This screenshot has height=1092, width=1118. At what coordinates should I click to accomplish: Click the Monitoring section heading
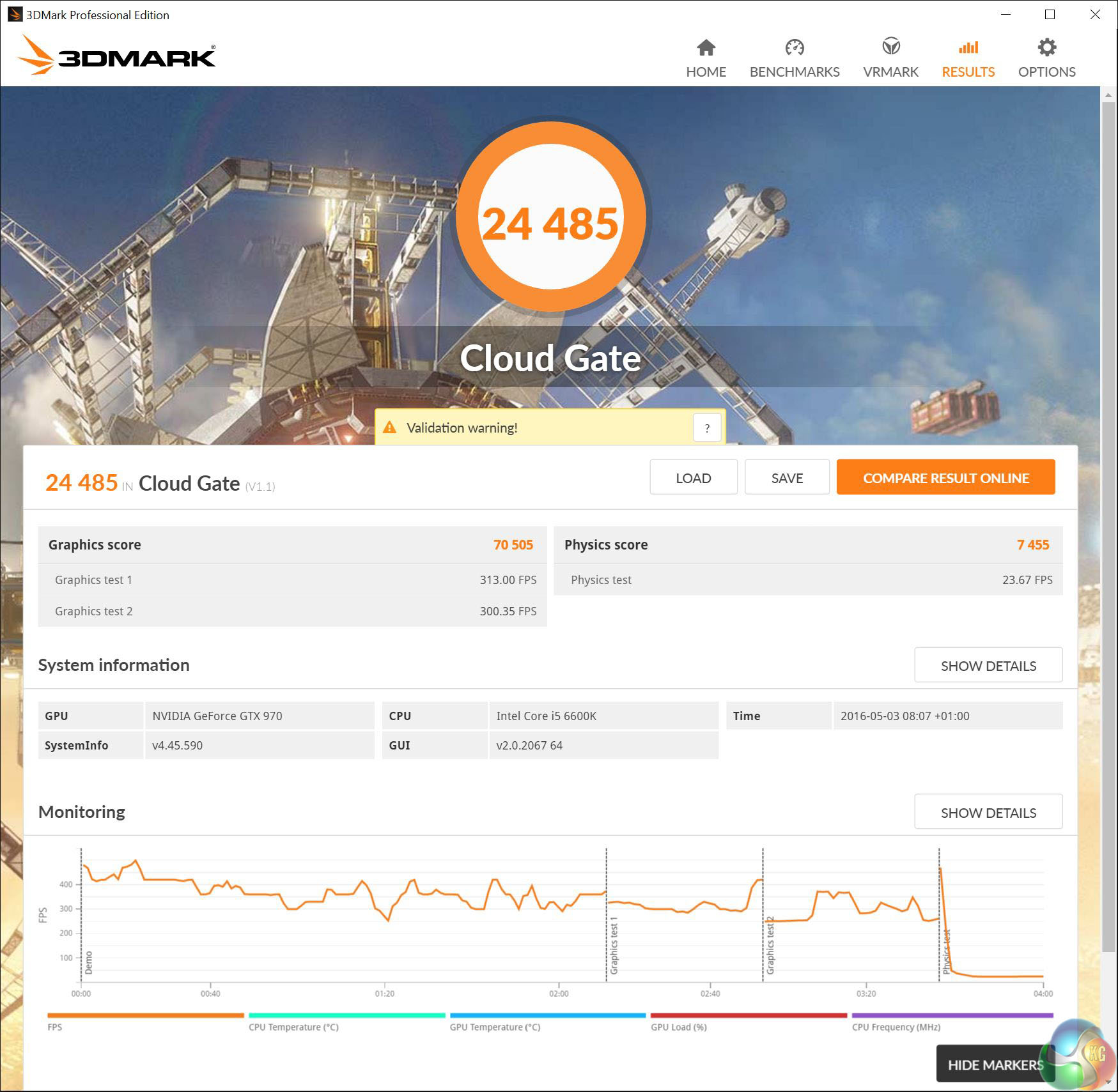(82, 811)
